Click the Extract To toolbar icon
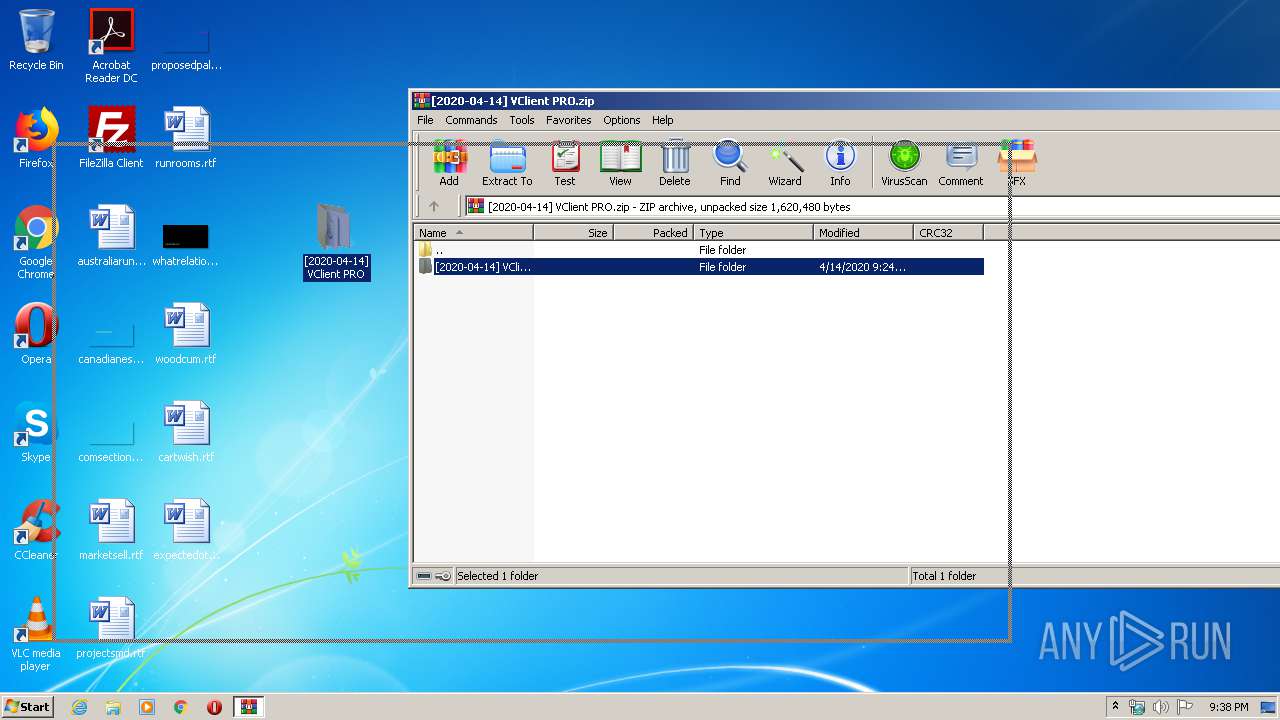The image size is (1280, 720). [x=507, y=164]
